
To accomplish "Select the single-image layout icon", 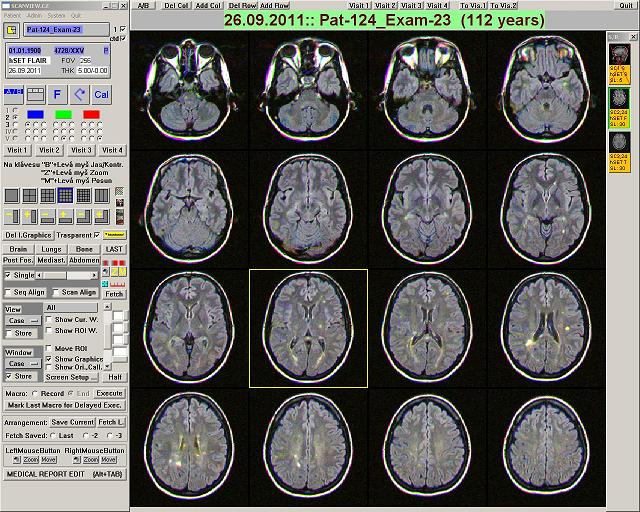I will pos(11,195).
